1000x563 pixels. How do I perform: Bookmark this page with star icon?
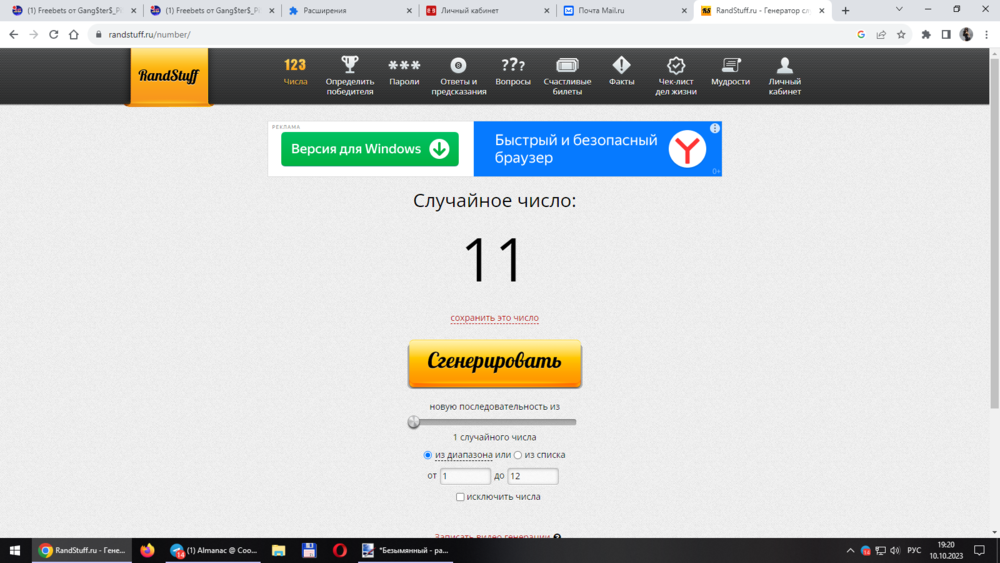901,34
